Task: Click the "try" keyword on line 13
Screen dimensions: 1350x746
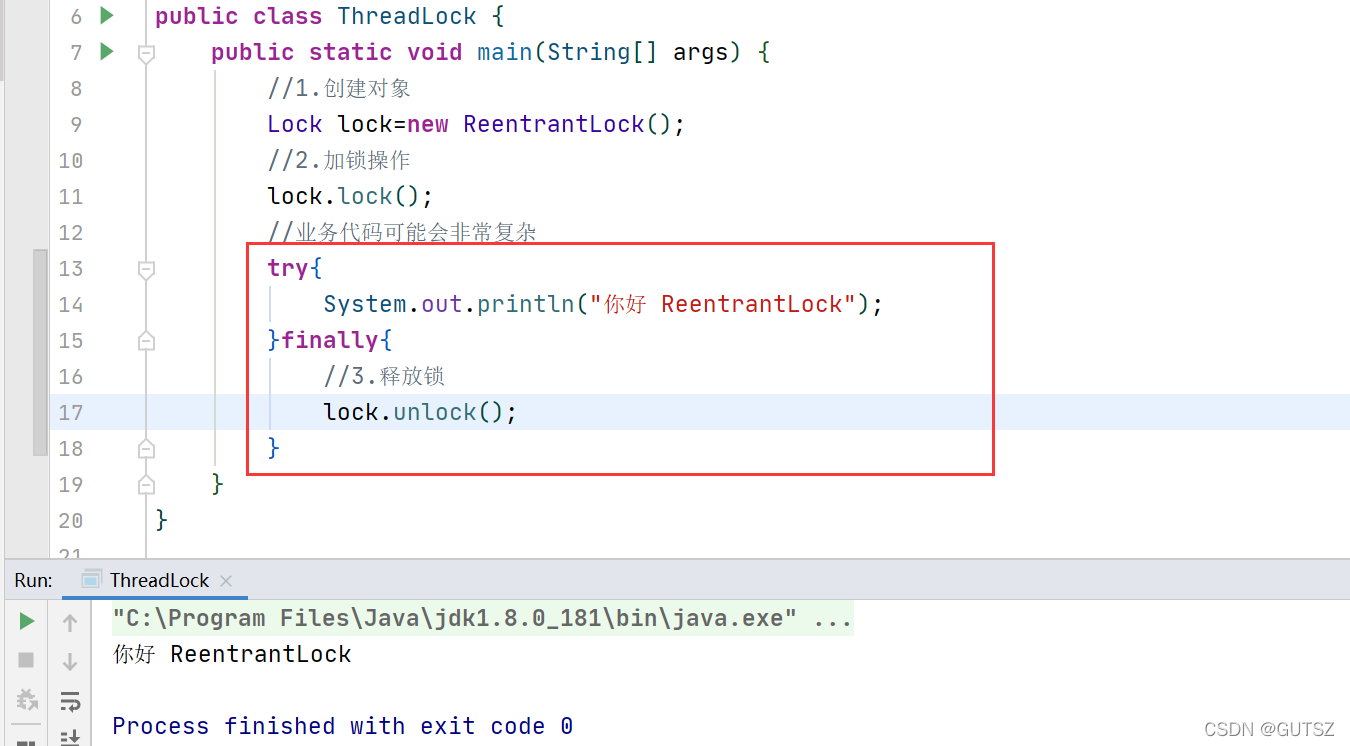Action: pyautogui.click(x=287, y=268)
